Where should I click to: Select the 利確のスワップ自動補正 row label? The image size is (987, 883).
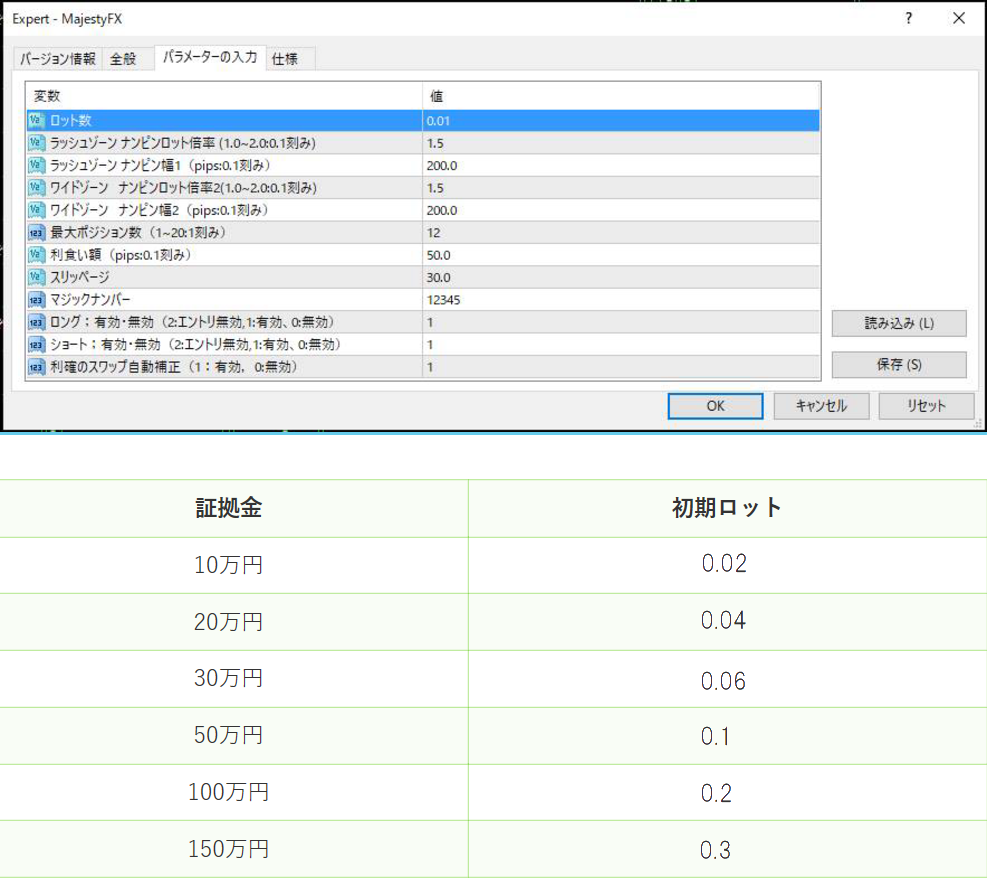[x=173, y=366]
